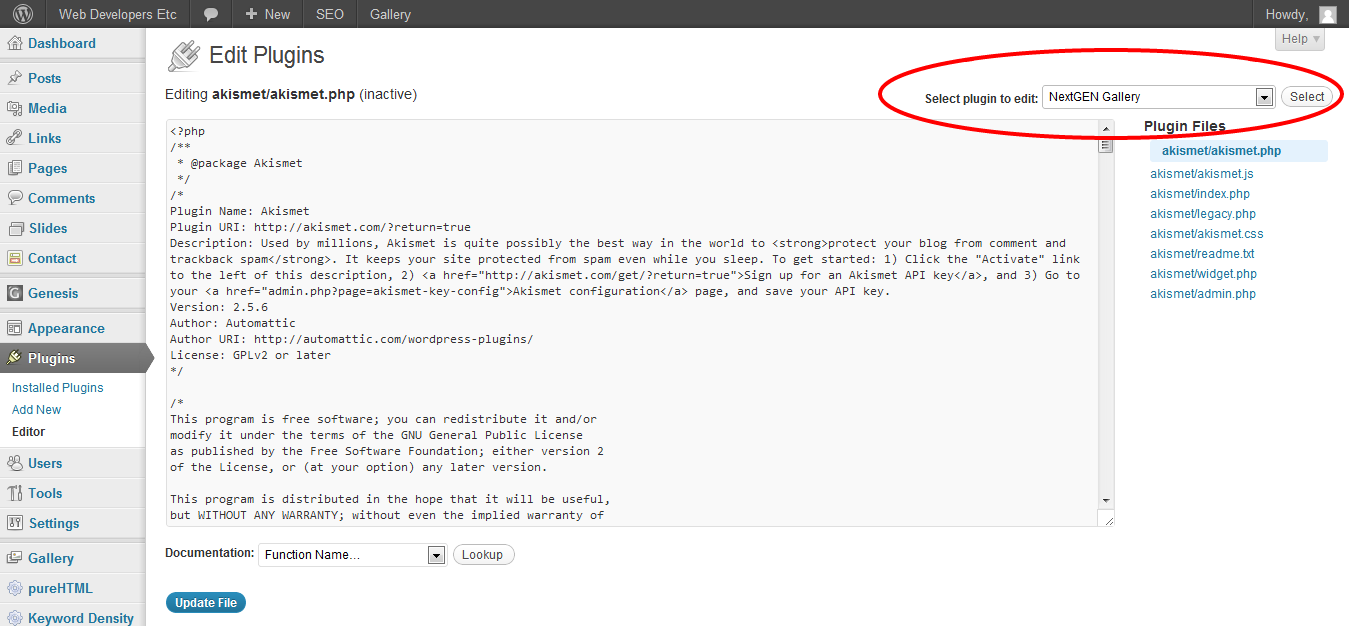
Task: Click the Users icon in sidebar
Action: (14, 463)
